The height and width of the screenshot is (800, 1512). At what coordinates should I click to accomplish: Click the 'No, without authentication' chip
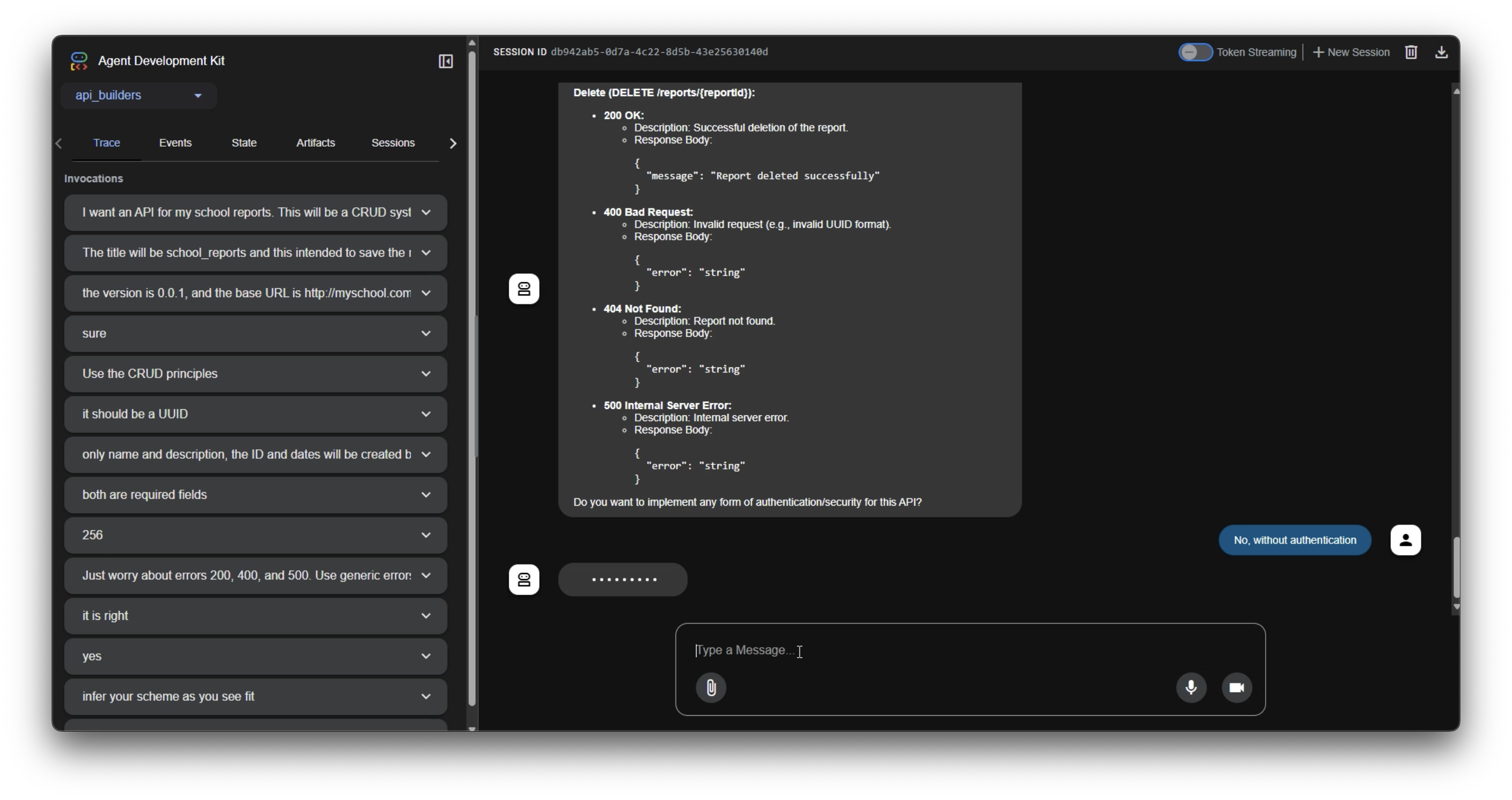tap(1294, 539)
